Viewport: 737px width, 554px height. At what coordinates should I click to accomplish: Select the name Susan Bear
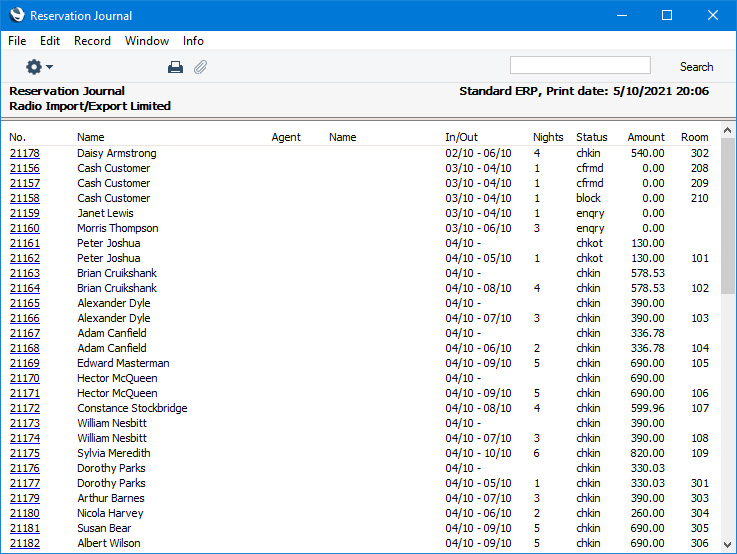click(104, 528)
